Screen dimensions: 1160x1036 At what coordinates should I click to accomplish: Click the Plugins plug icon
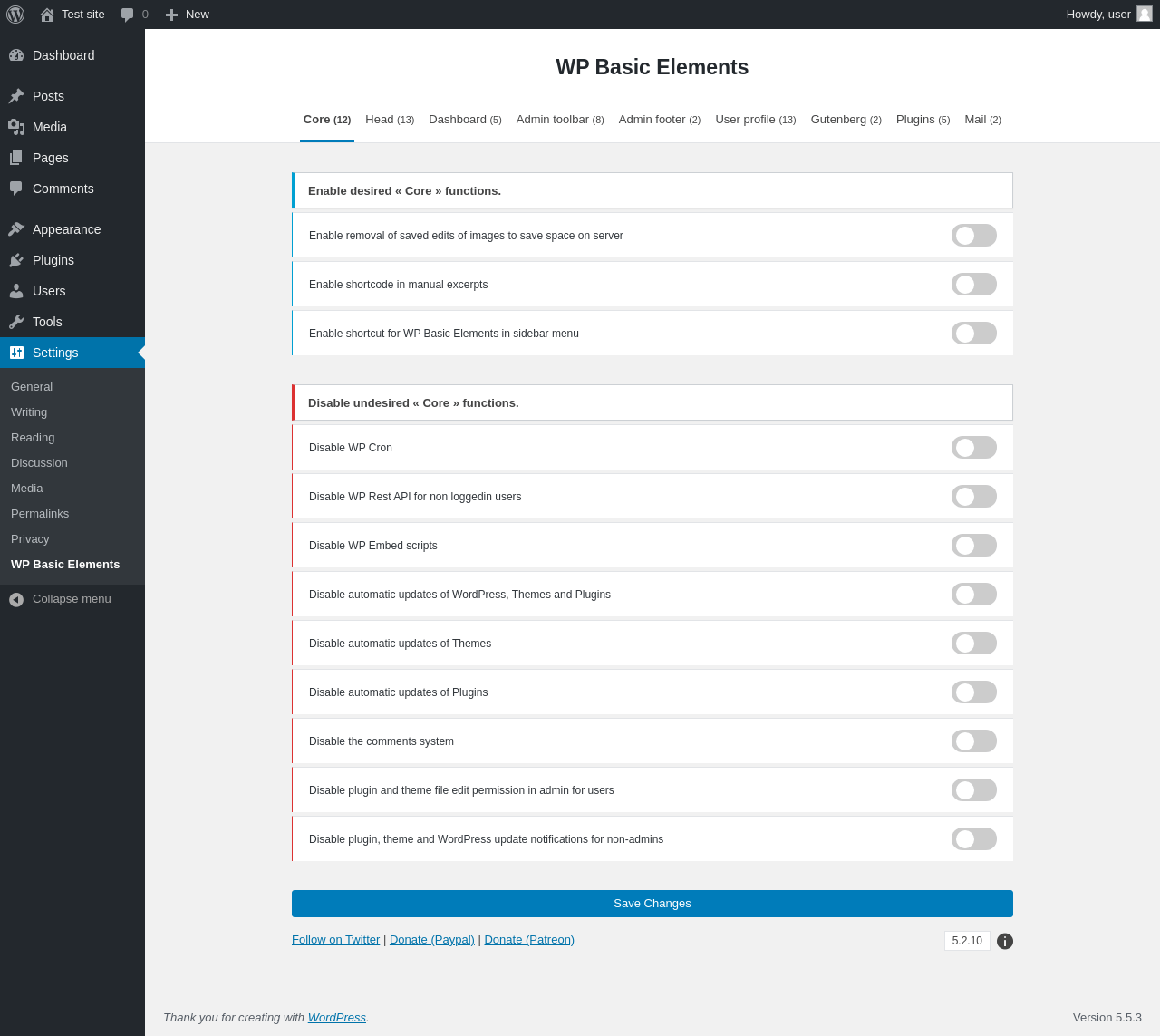16,260
